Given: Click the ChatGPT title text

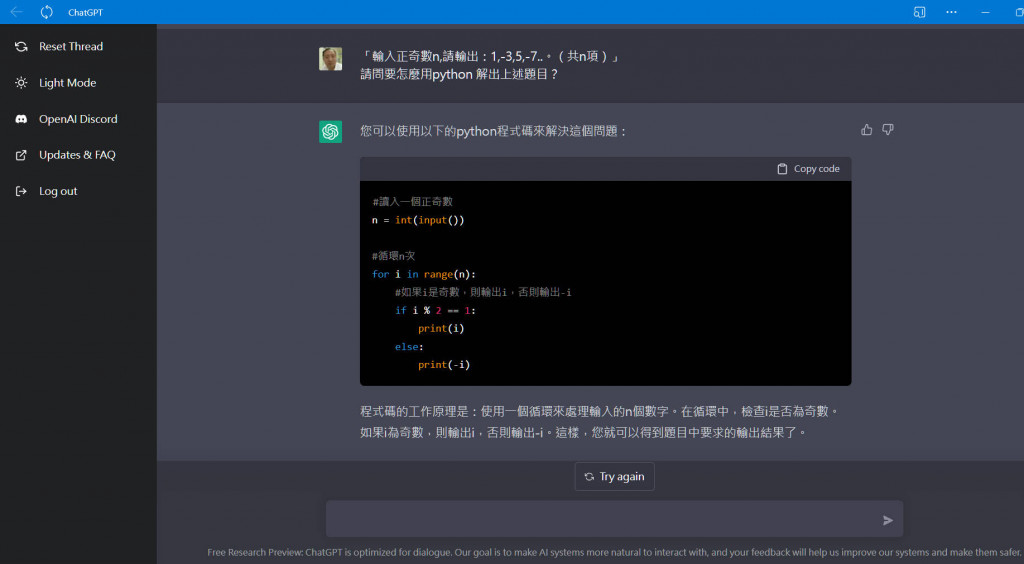Looking at the screenshot, I should point(86,12).
